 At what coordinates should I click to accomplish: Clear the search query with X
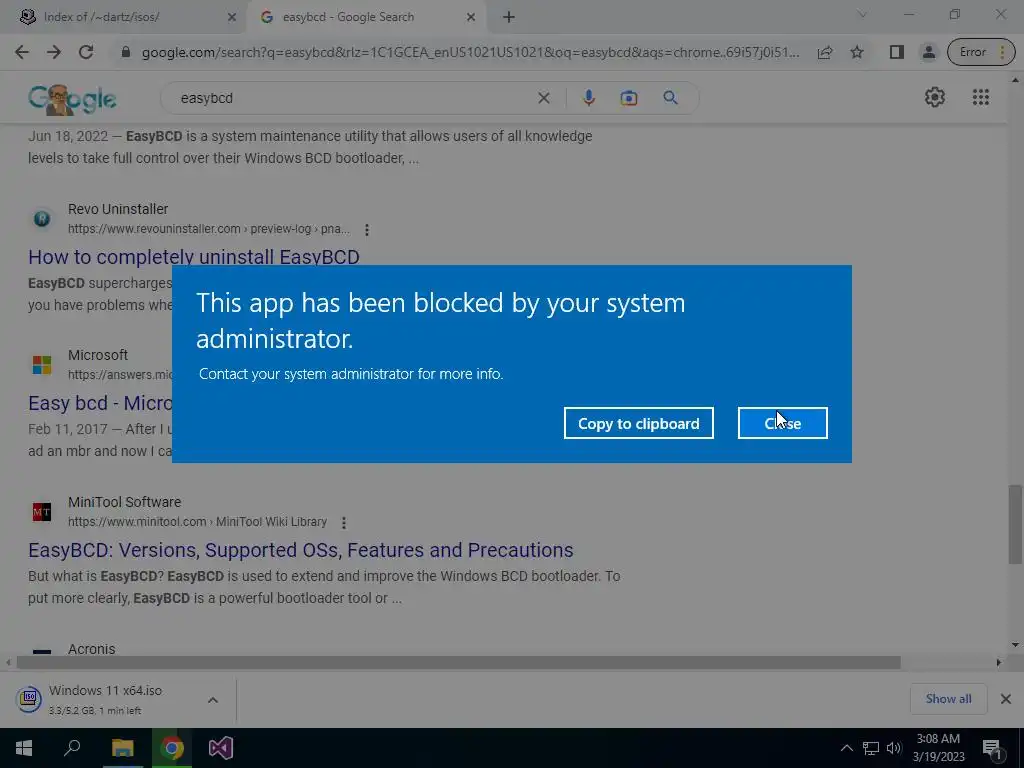click(x=543, y=98)
